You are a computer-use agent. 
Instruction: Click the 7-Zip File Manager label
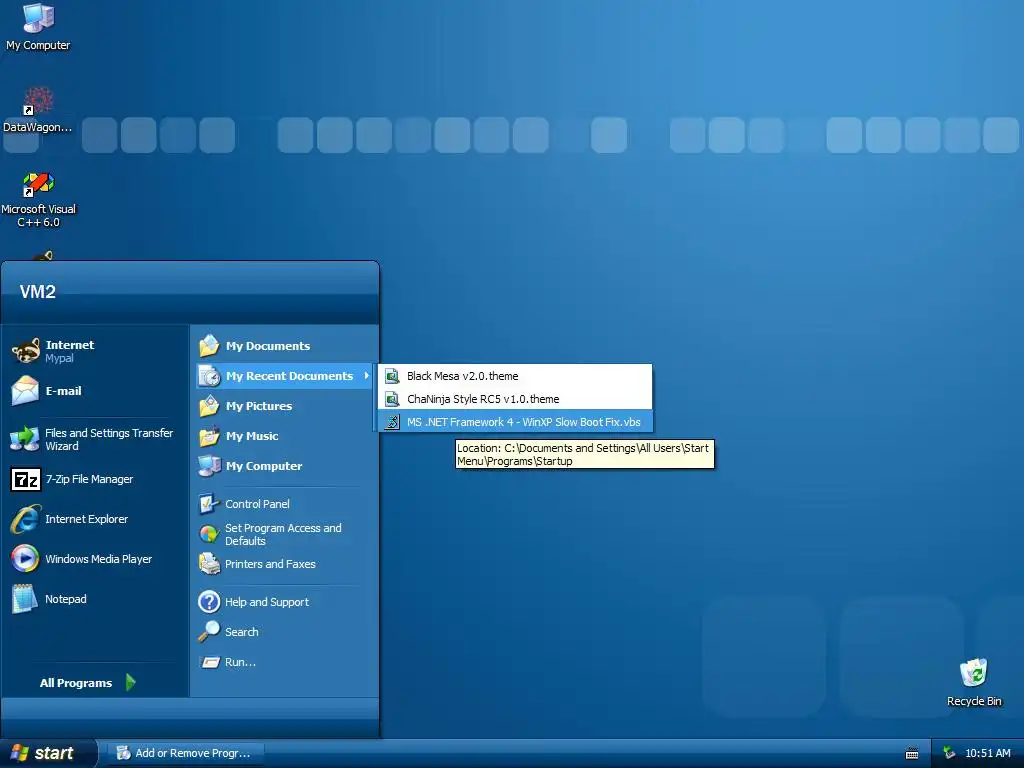click(89, 479)
